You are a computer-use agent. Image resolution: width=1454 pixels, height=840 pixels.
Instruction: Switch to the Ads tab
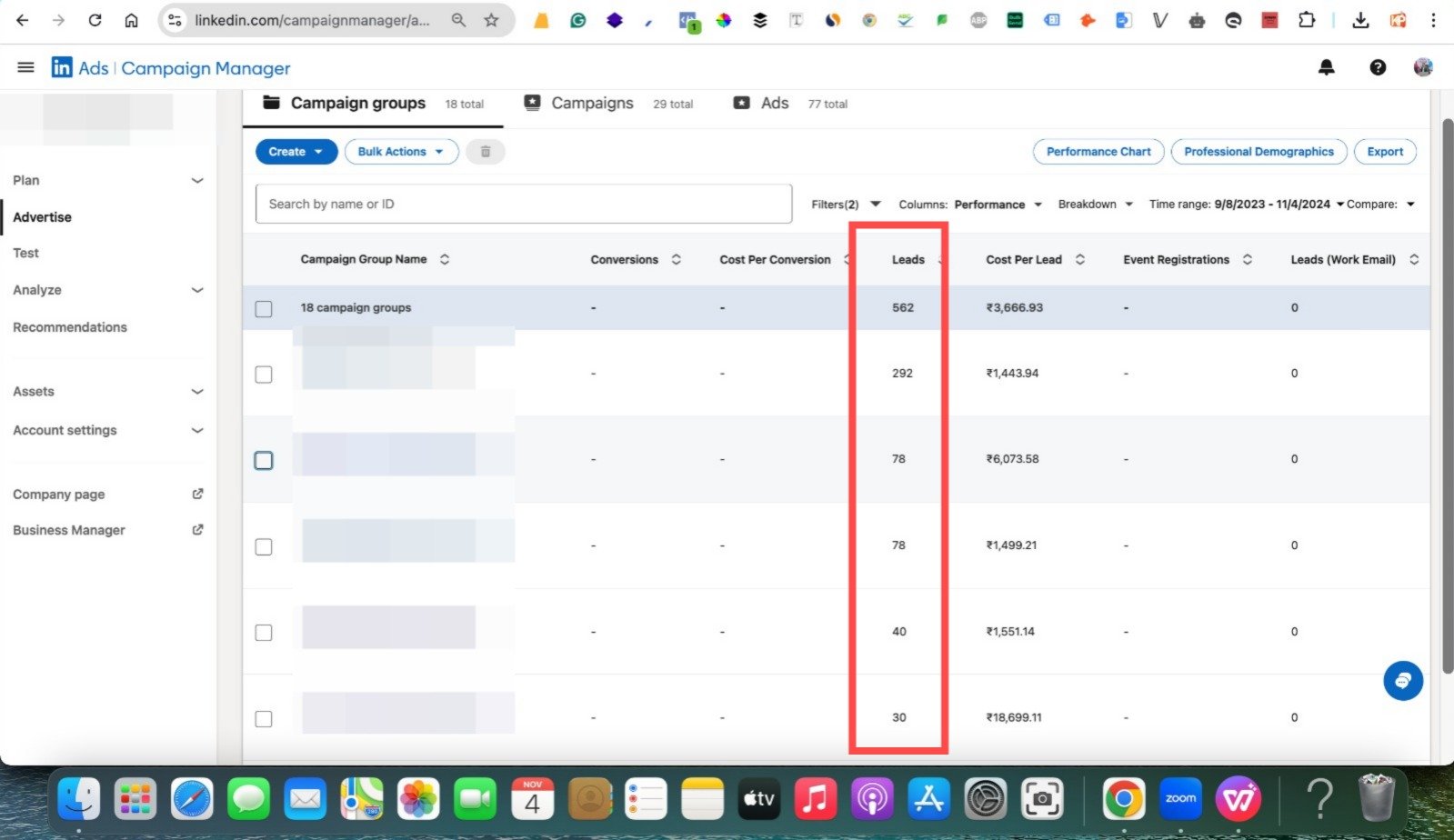(774, 104)
